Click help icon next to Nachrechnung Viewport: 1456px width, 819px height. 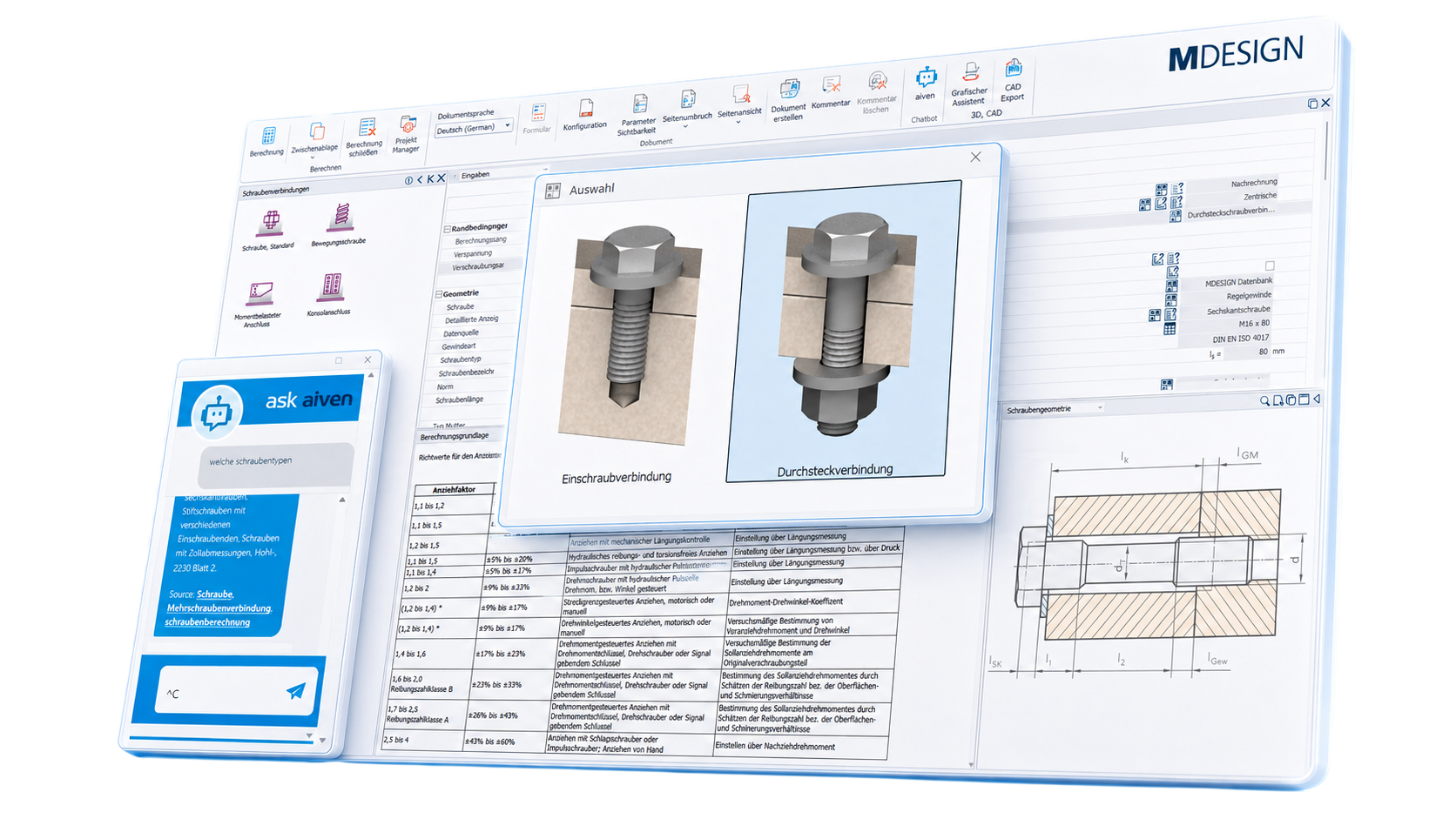pyautogui.click(x=1177, y=187)
